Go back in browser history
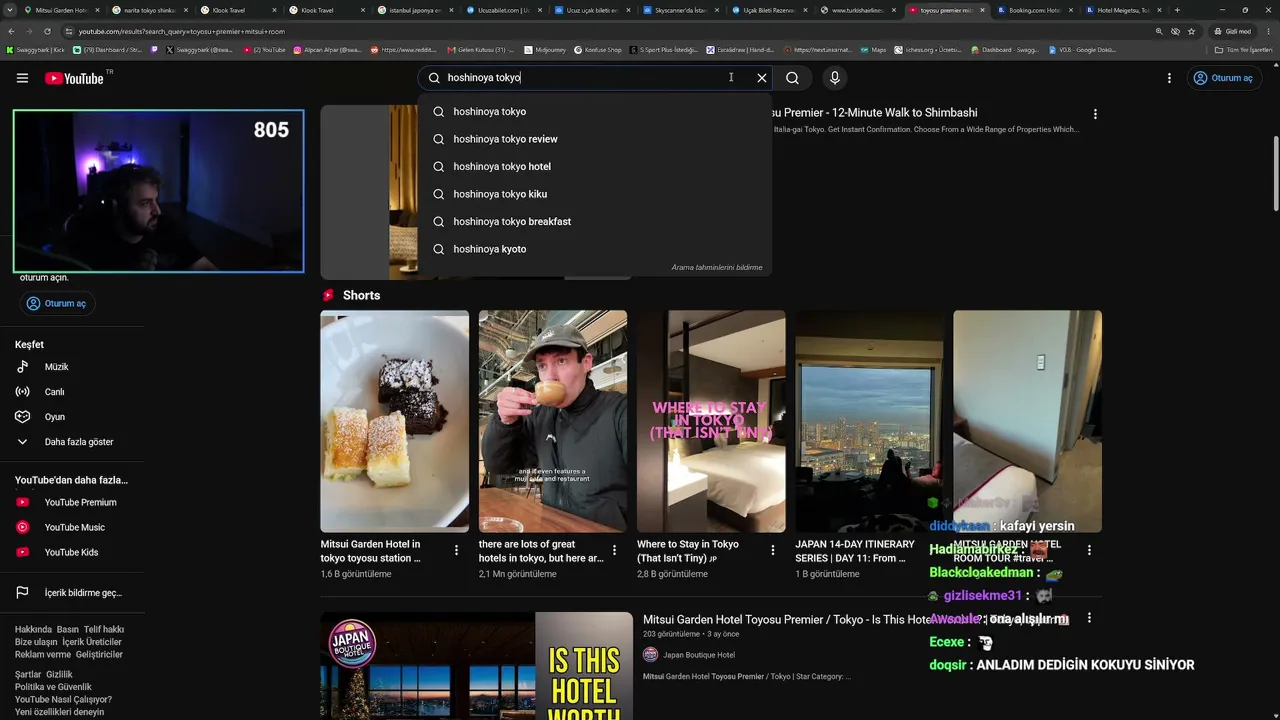The image size is (1280, 720). (13, 31)
